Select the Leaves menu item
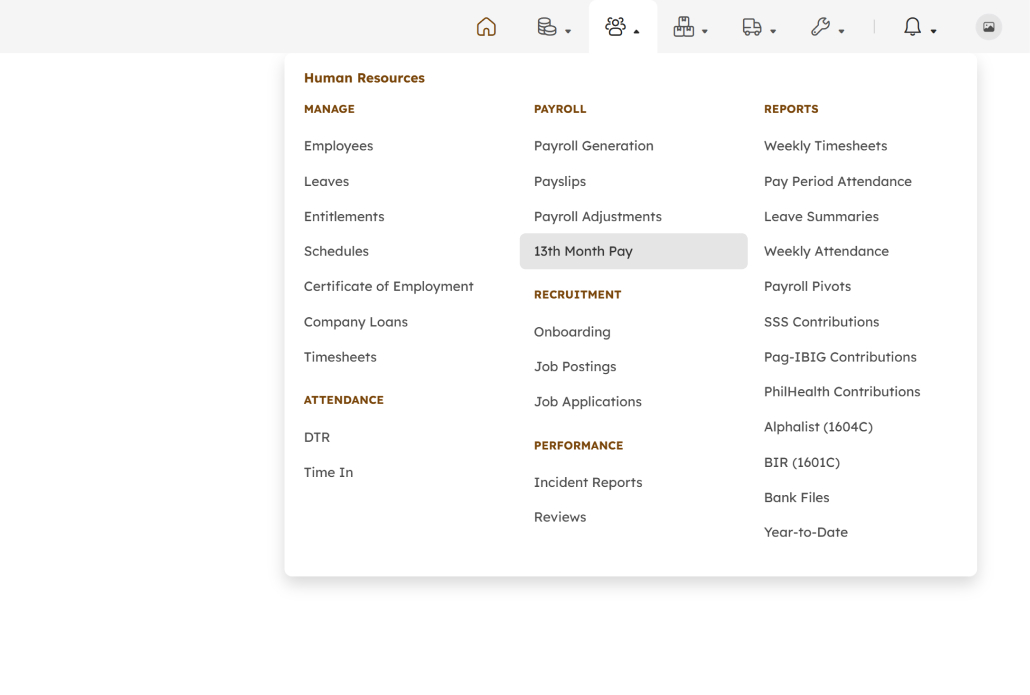This screenshot has width=1030, height=695. tap(326, 181)
